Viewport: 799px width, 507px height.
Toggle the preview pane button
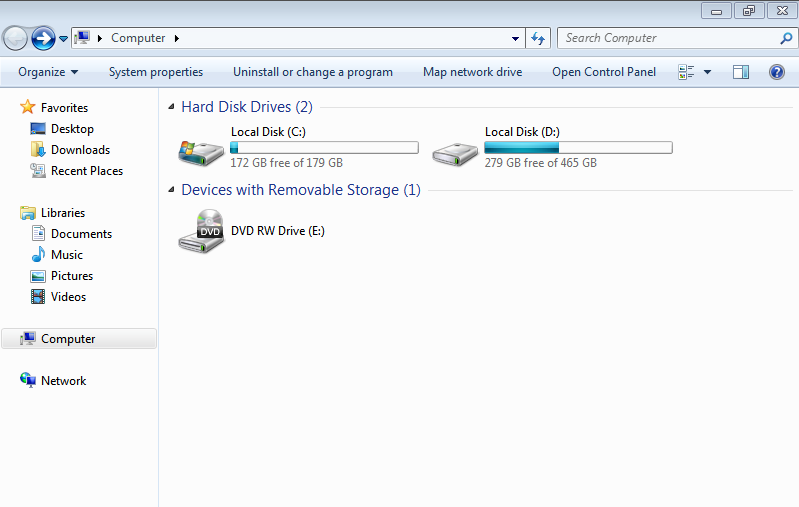click(x=741, y=72)
